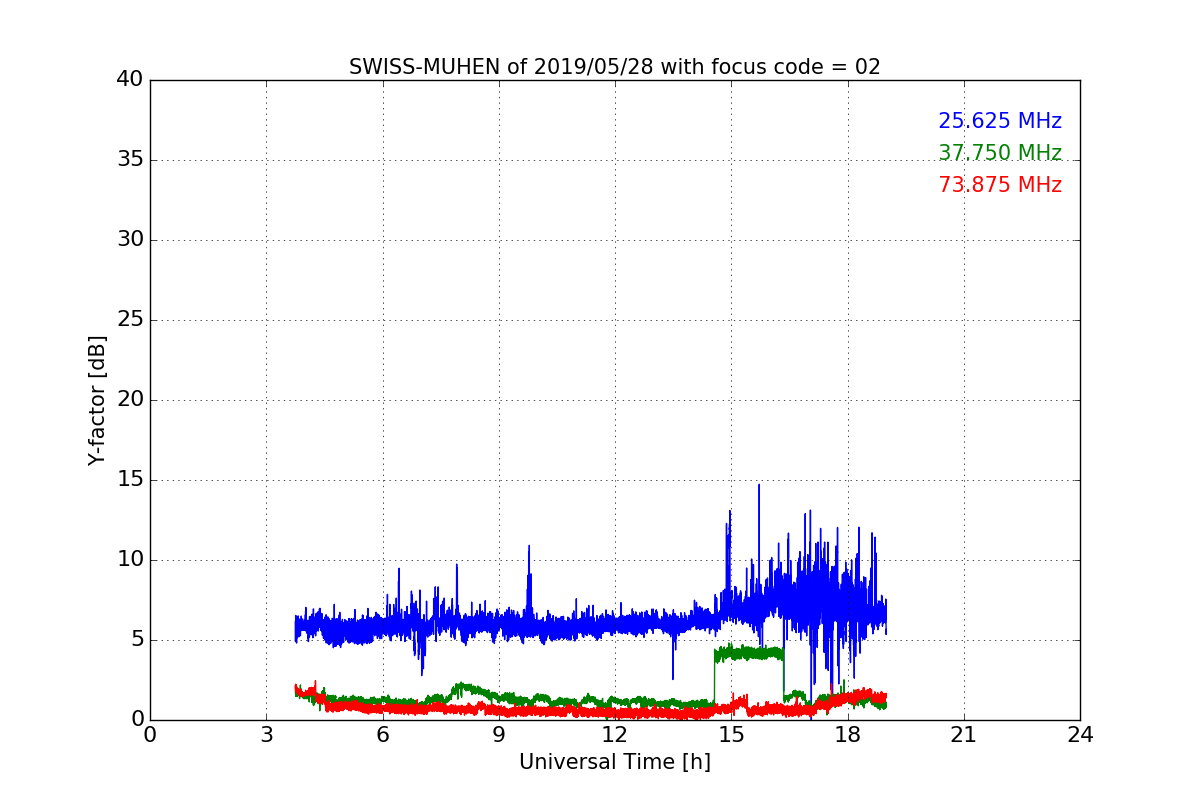
Task: Select the blue 25.625 MHz legend label
Action: click(x=1000, y=121)
